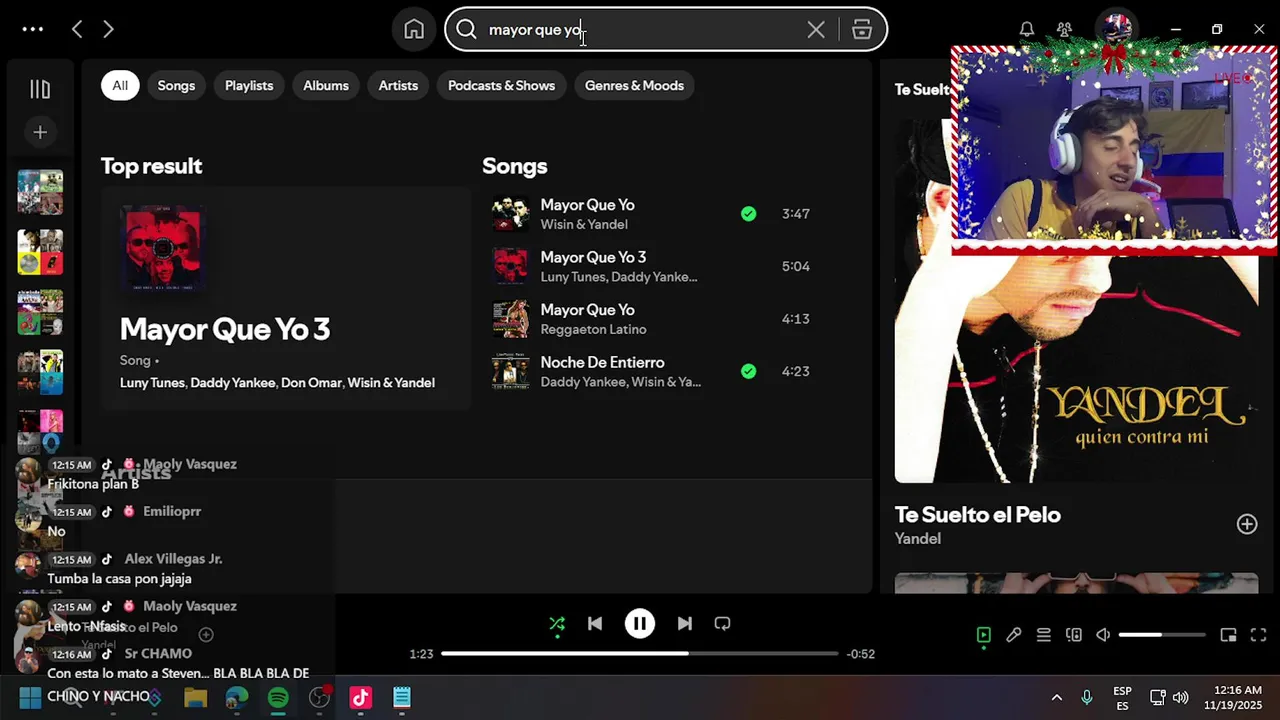Open 'Reggaeton Latino' artist link
Viewport: 1280px width, 720px height.
coord(593,330)
